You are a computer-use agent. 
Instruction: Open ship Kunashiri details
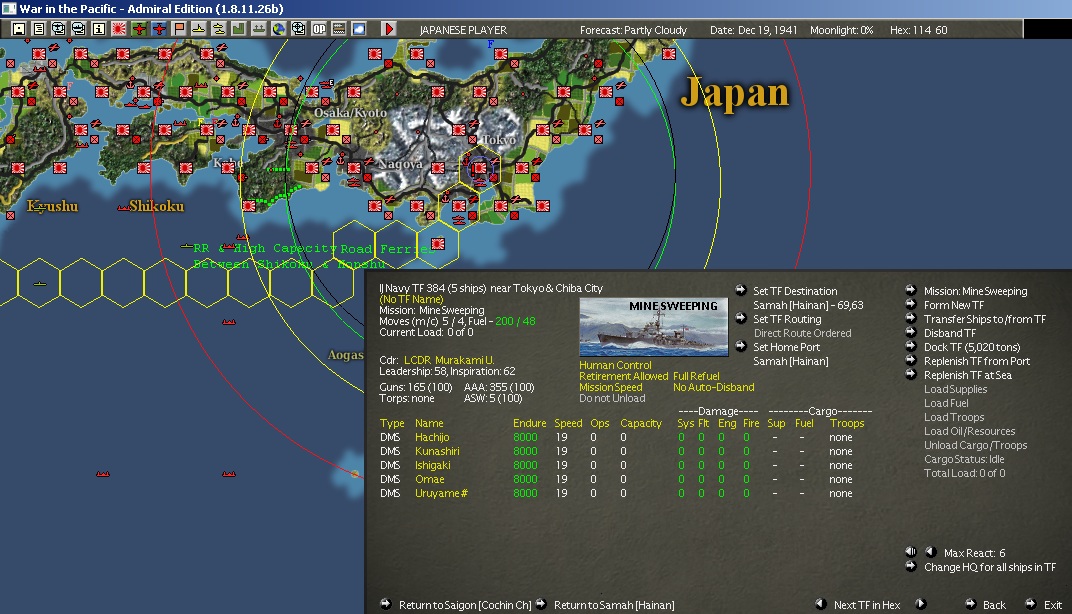(437, 451)
